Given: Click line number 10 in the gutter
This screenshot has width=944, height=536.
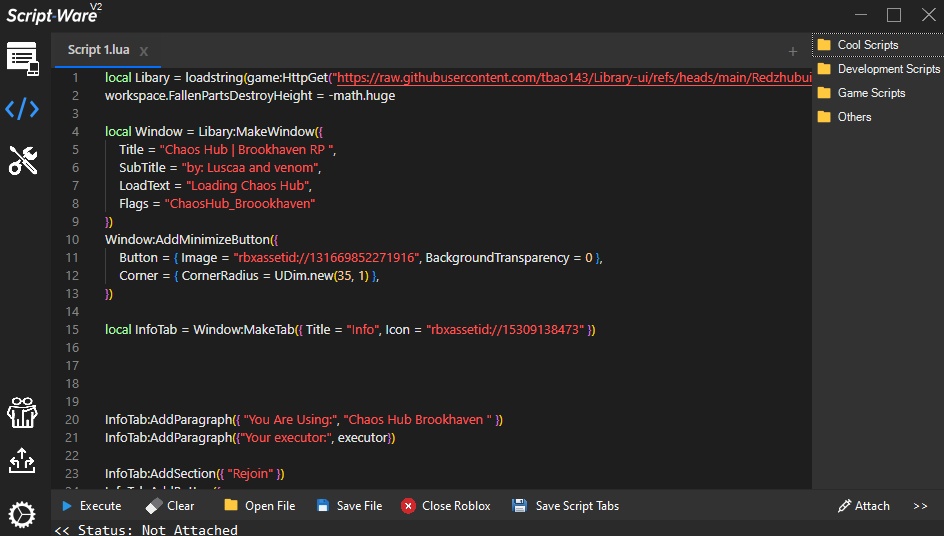Looking at the screenshot, I should click(72, 240).
